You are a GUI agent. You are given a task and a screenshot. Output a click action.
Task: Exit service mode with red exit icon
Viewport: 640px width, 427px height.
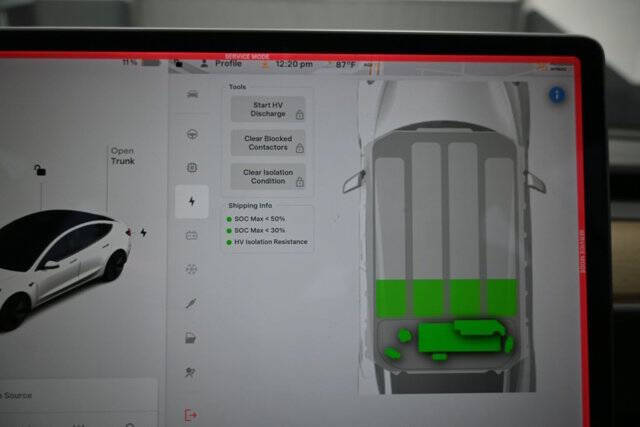coord(190,415)
